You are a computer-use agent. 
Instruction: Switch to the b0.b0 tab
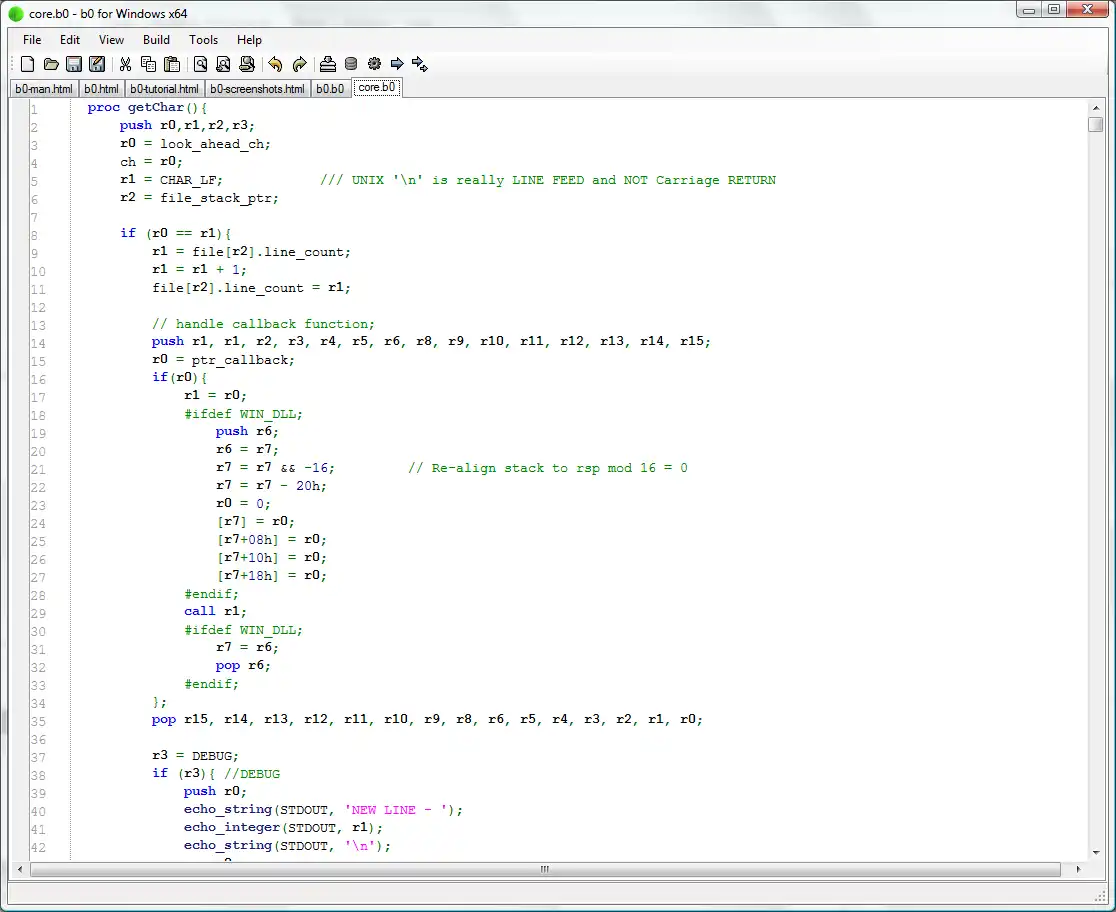(330, 89)
